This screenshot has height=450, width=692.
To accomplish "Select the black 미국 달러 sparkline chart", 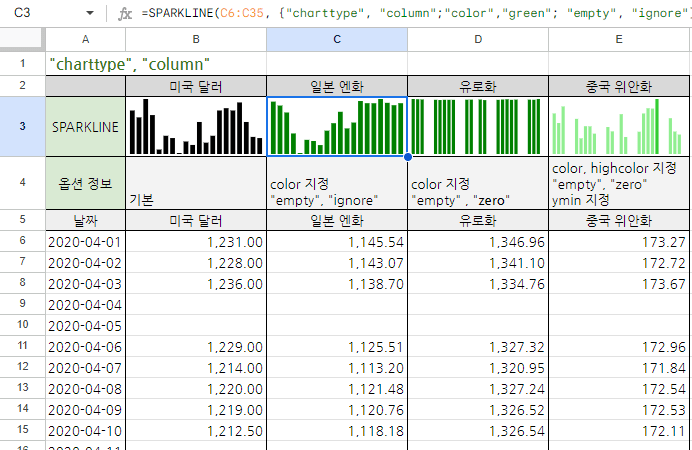I will click(x=195, y=126).
